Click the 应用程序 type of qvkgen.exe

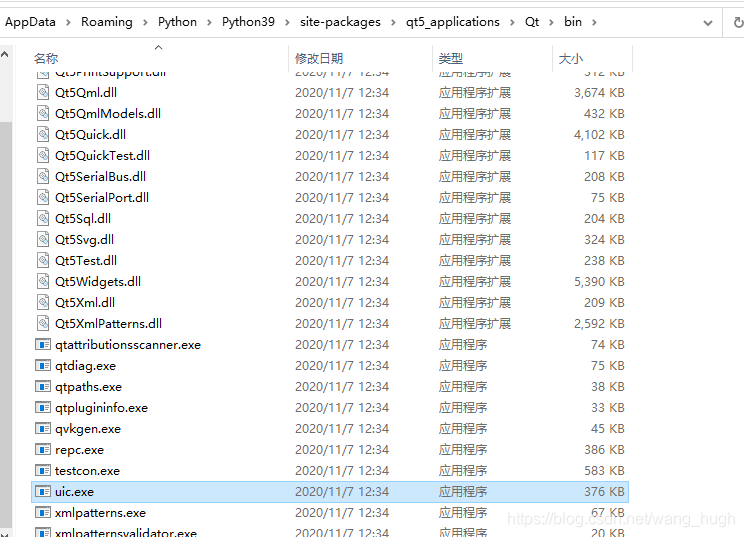pos(463,428)
